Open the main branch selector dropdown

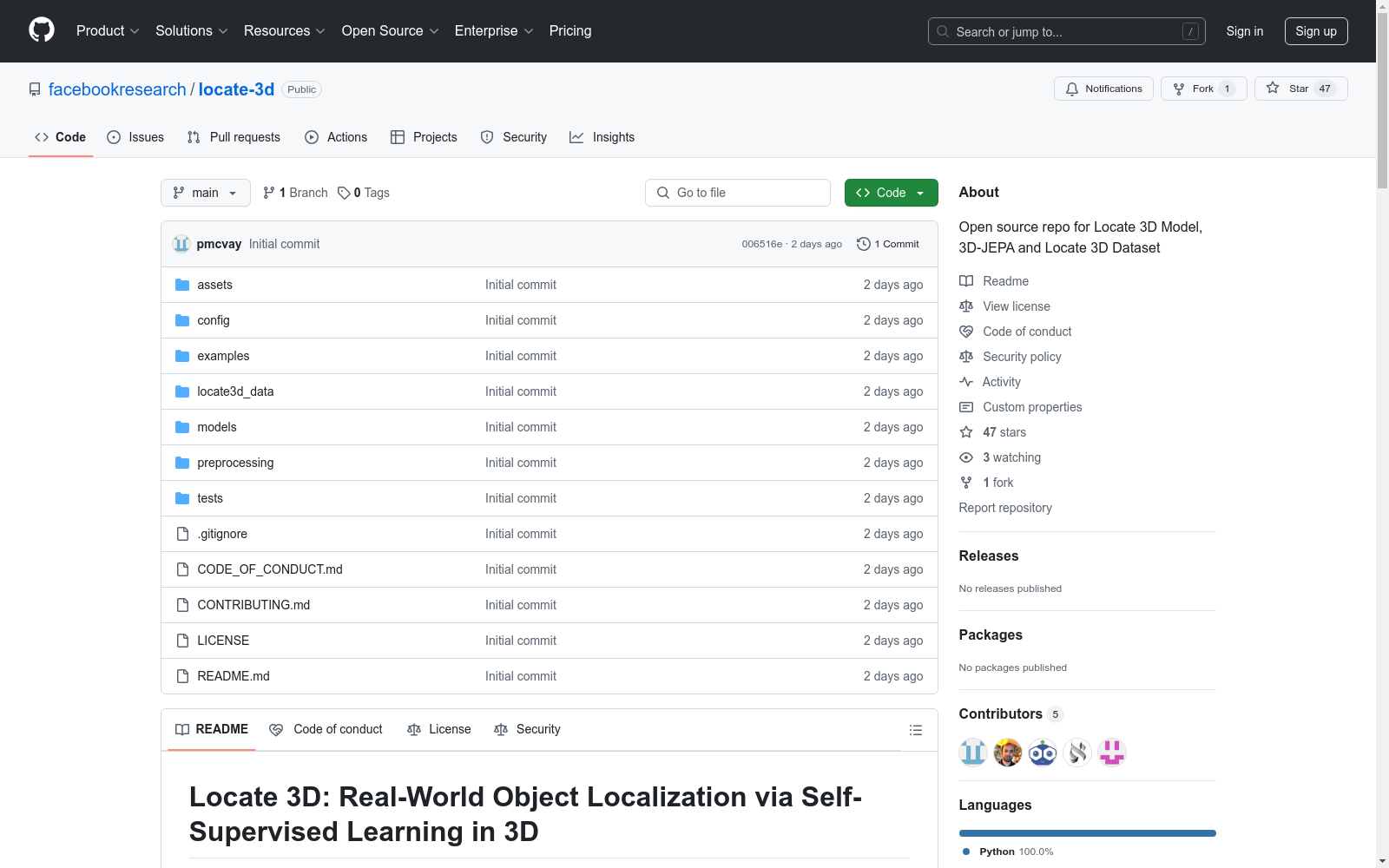[x=206, y=193]
